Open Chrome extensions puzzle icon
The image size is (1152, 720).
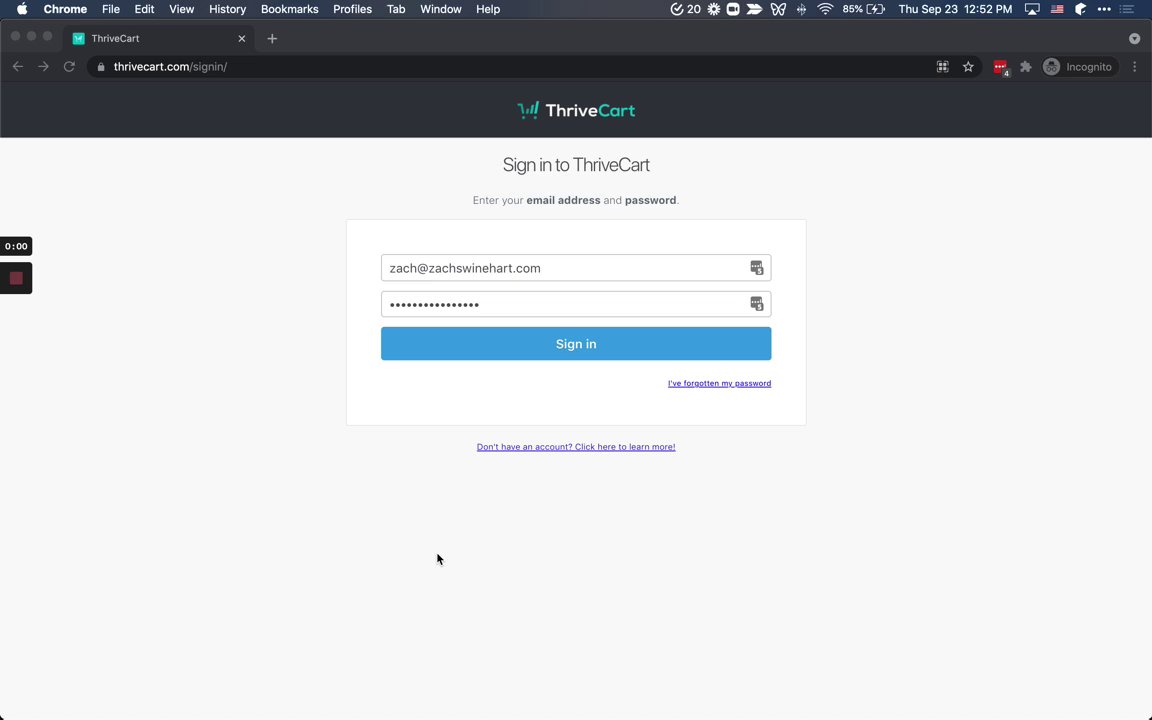(x=1026, y=67)
